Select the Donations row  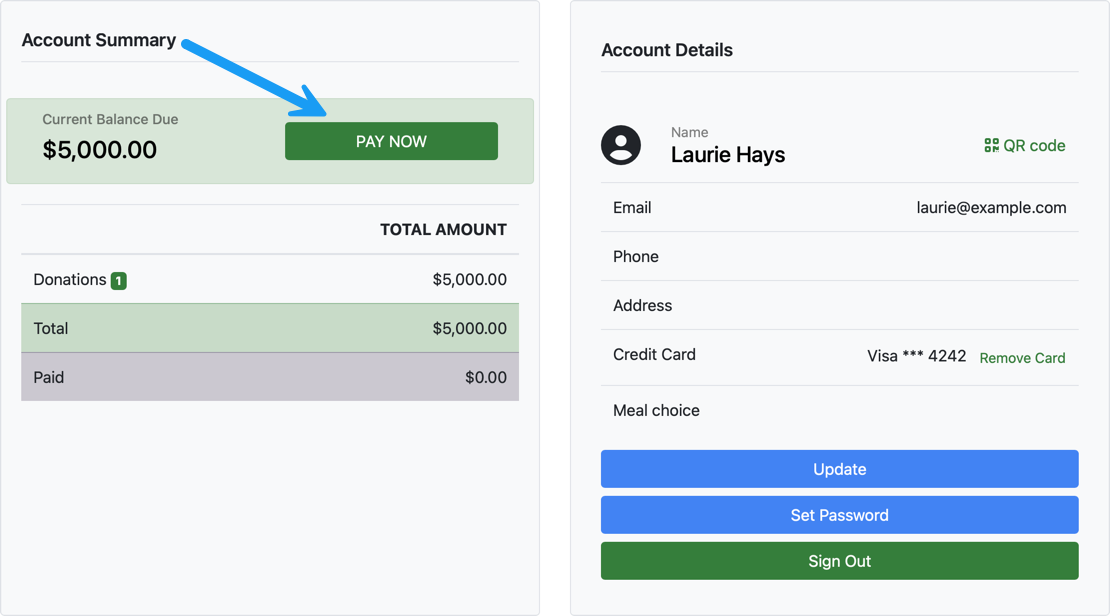(x=269, y=280)
